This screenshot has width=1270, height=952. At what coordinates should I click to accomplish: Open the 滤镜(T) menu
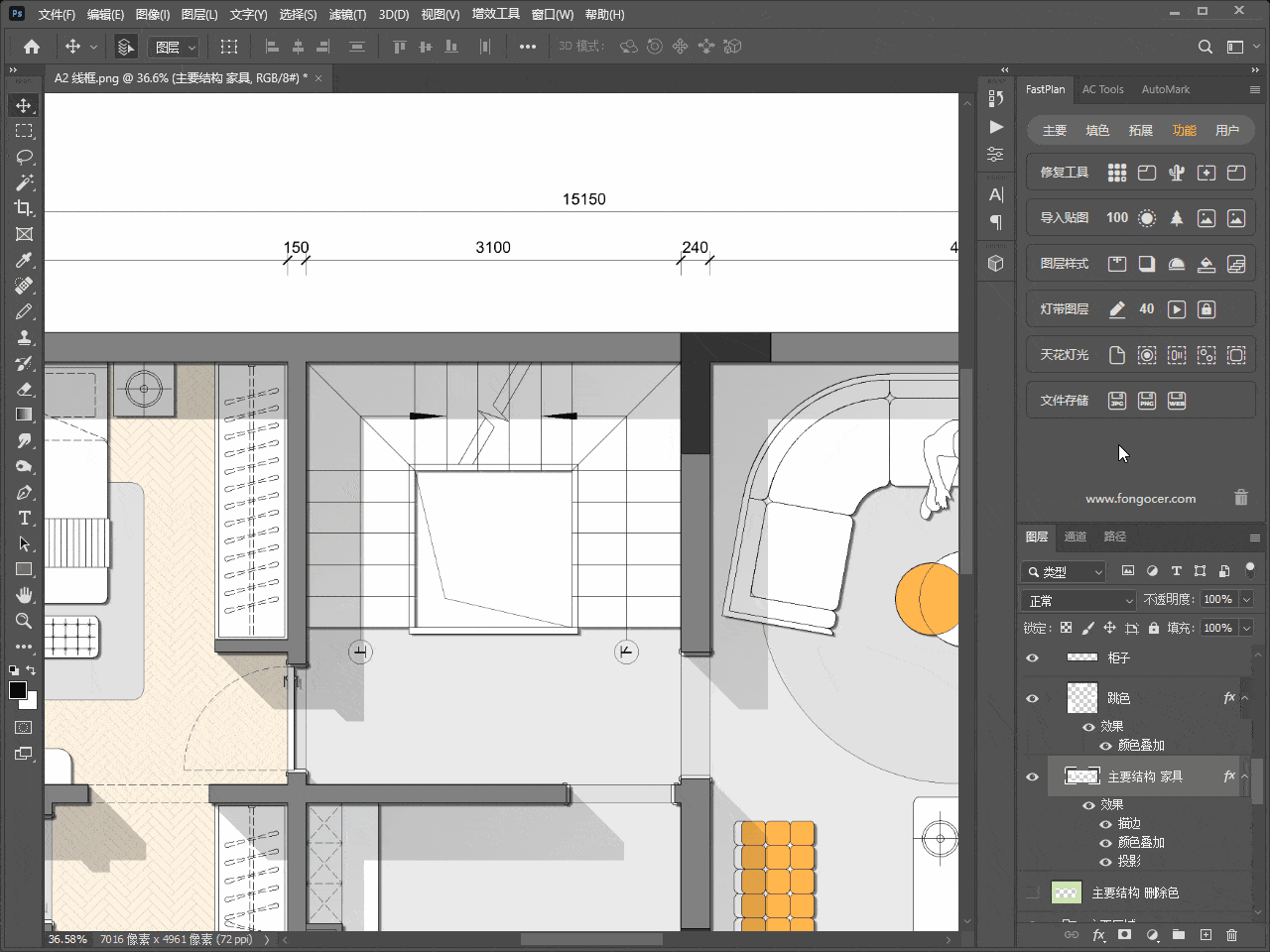[x=347, y=15]
